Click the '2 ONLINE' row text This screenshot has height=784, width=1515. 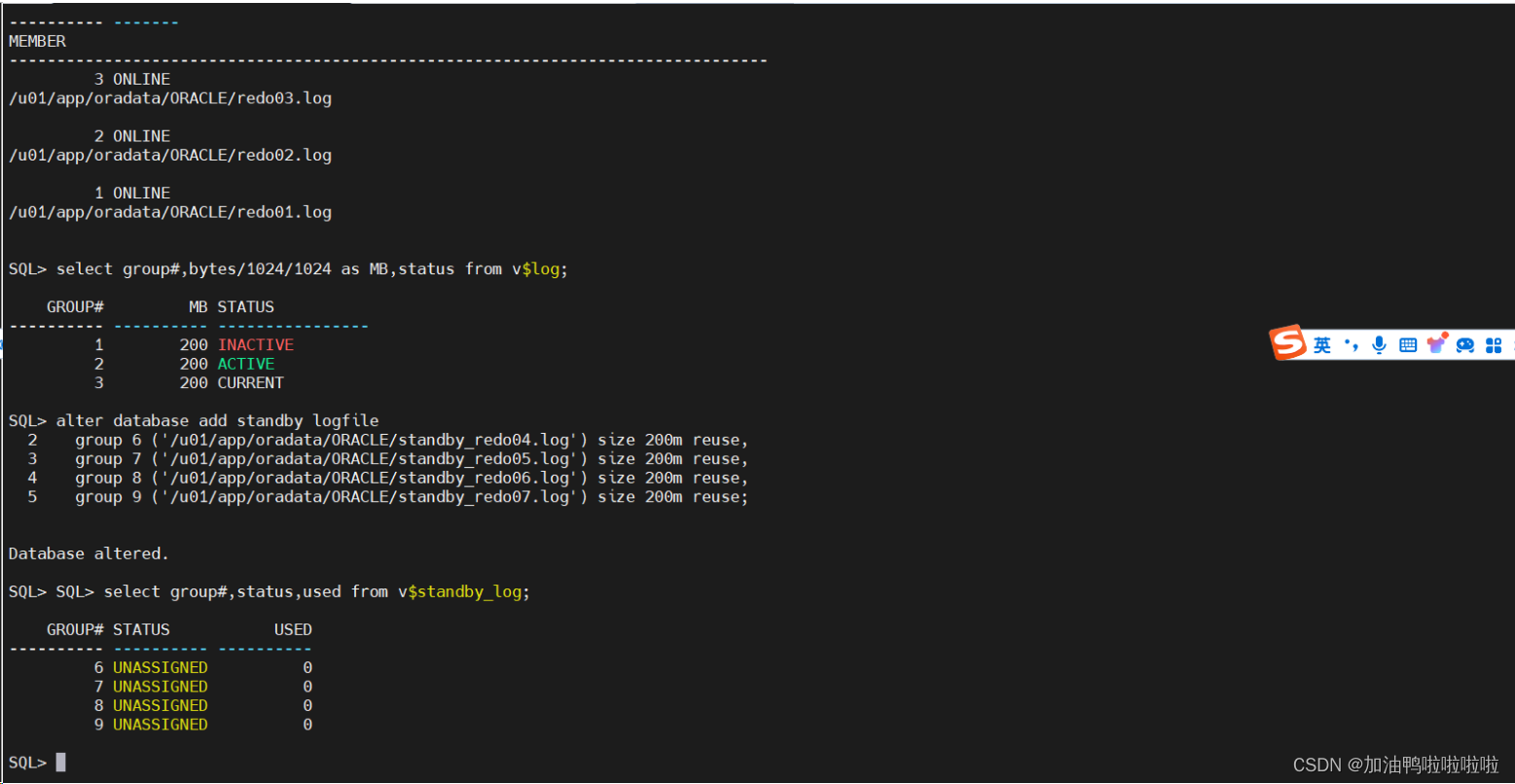pos(132,136)
